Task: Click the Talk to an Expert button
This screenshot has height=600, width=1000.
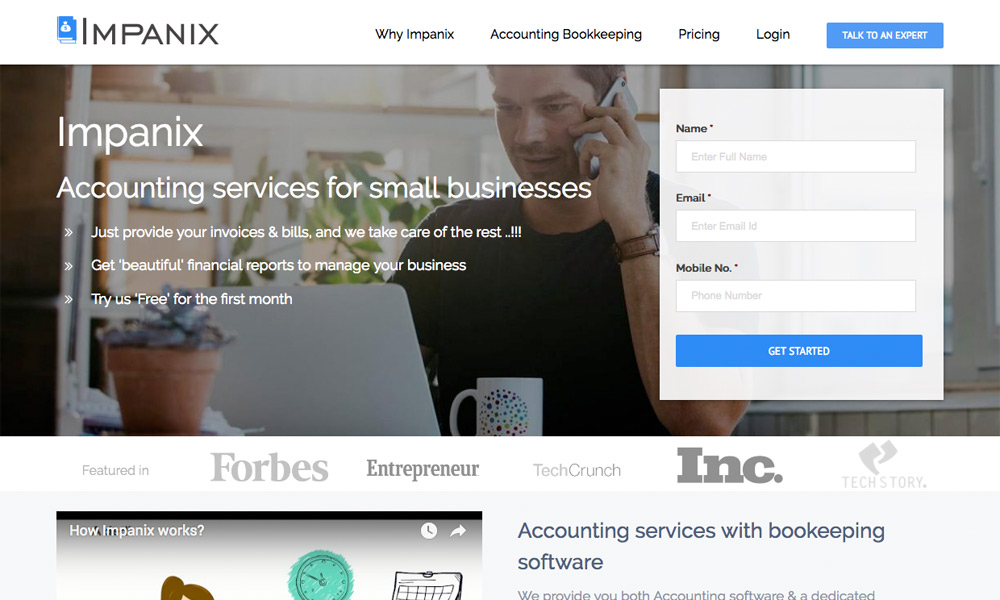Action: pos(885,35)
